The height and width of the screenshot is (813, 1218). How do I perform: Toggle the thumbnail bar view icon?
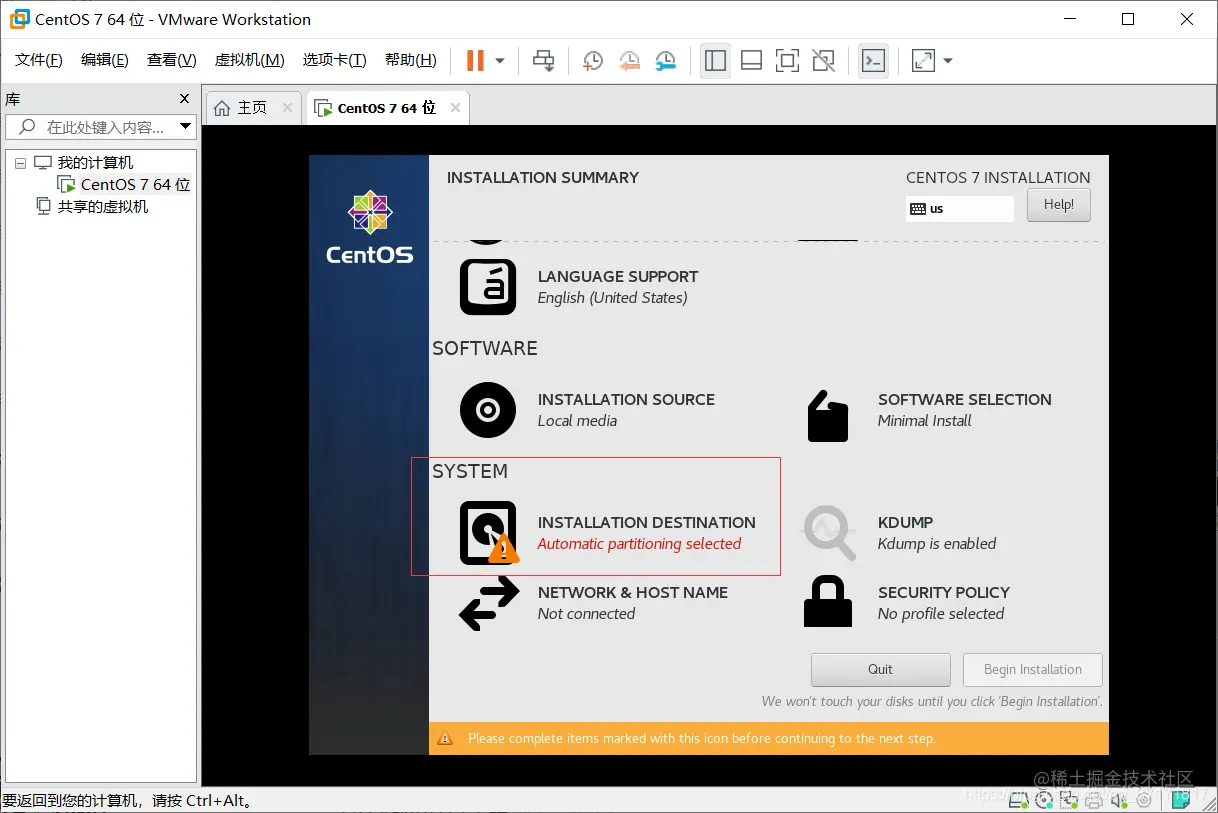coord(751,61)
